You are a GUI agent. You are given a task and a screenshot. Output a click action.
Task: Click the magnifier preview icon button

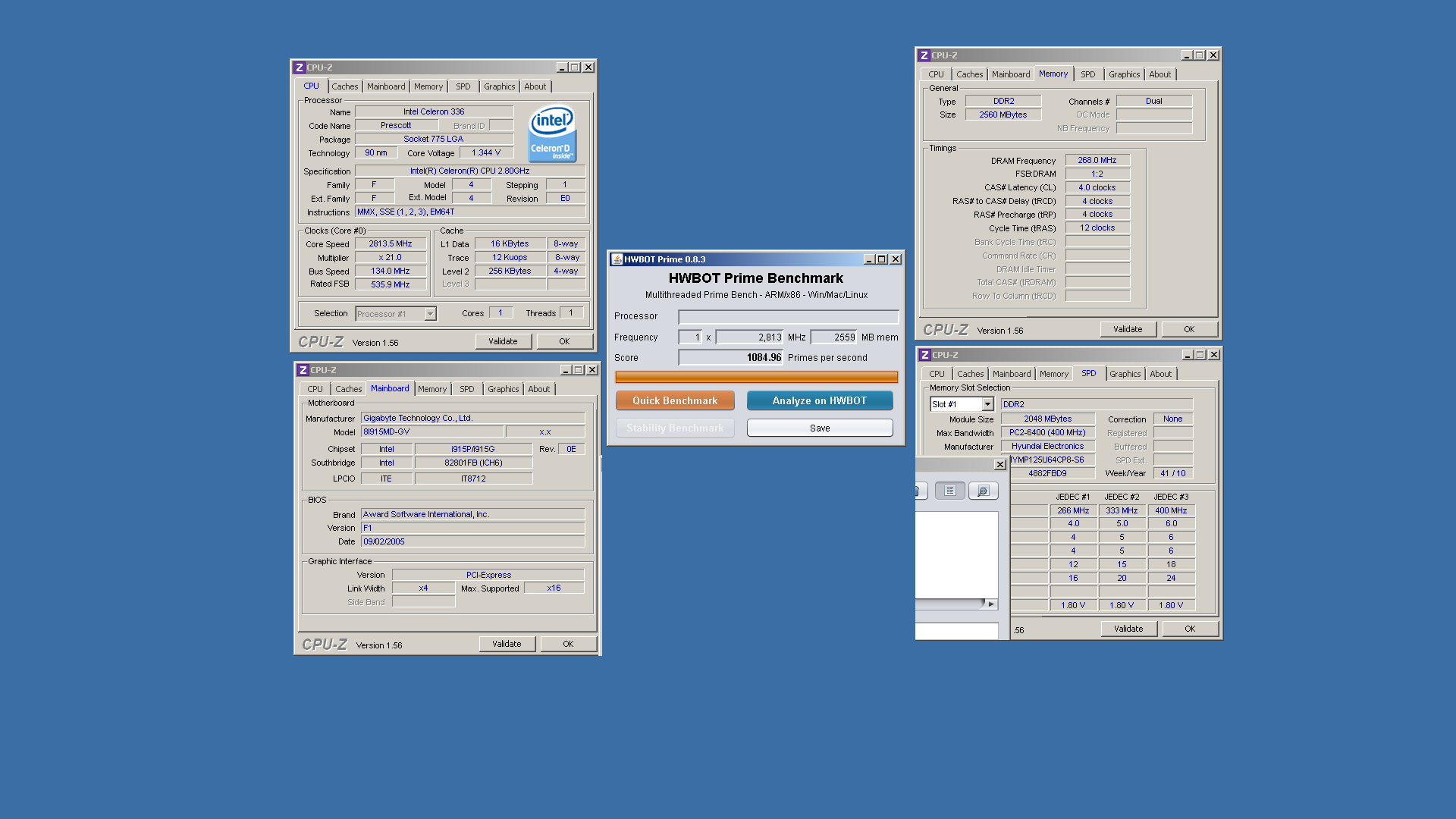tap(984, 491)
